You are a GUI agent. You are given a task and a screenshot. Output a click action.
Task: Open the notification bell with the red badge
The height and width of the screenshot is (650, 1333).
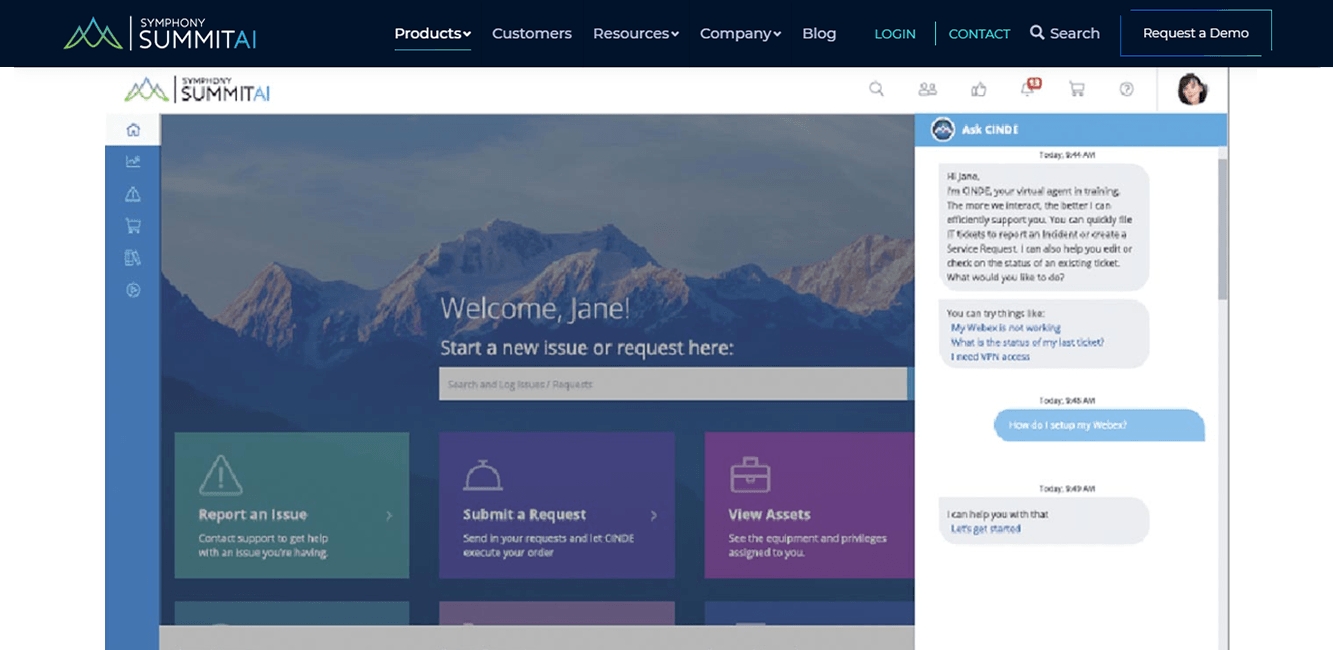[x=1029, y=88]
